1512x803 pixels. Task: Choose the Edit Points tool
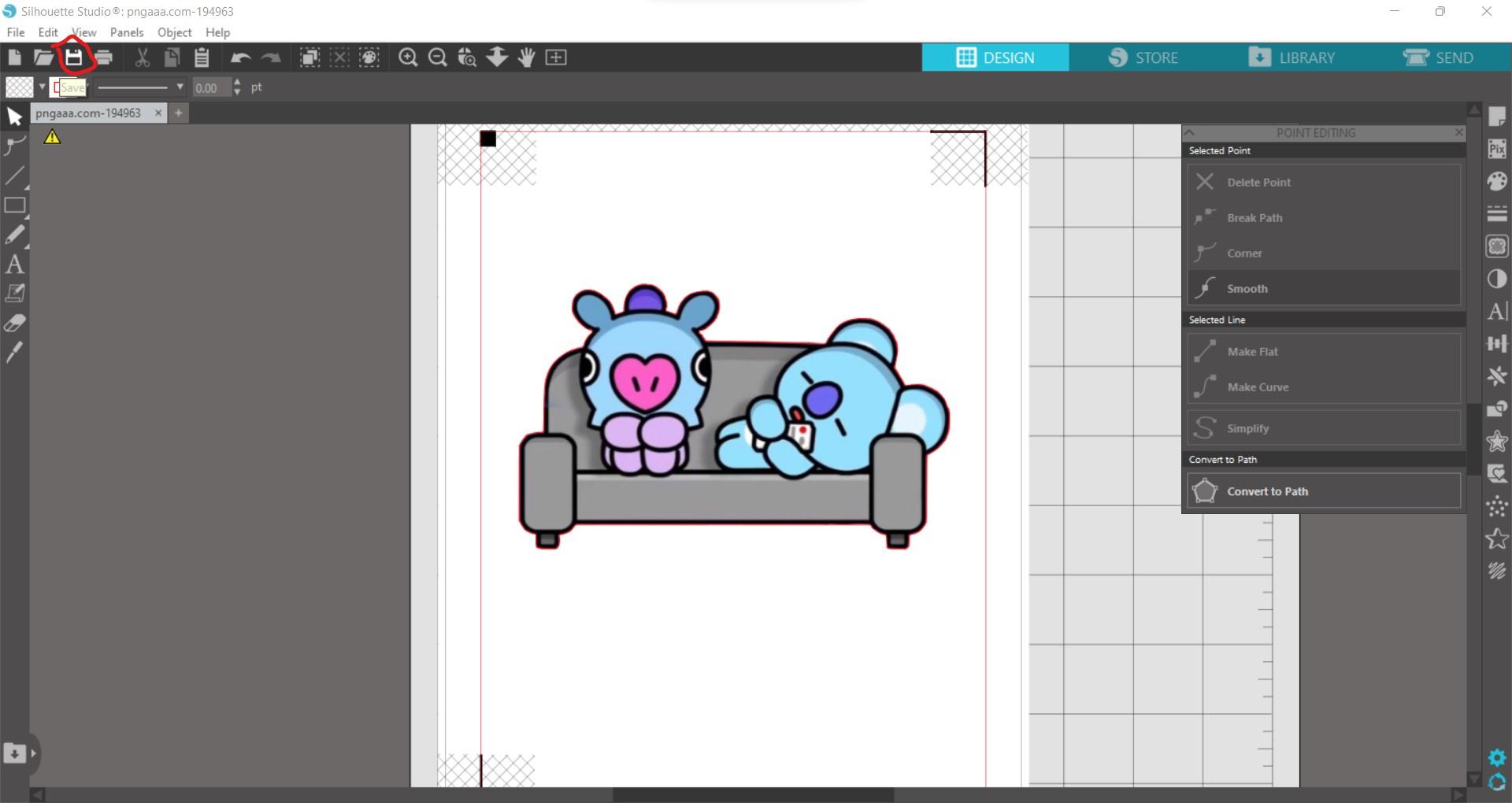click(14, 146)
